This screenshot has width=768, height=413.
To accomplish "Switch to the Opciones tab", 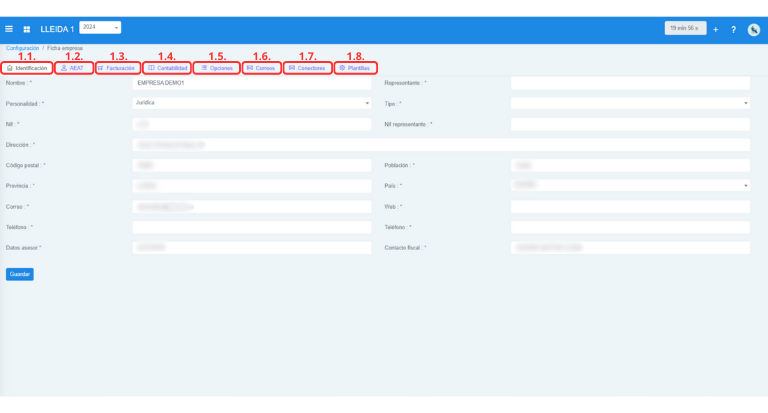I will (216, 68).
